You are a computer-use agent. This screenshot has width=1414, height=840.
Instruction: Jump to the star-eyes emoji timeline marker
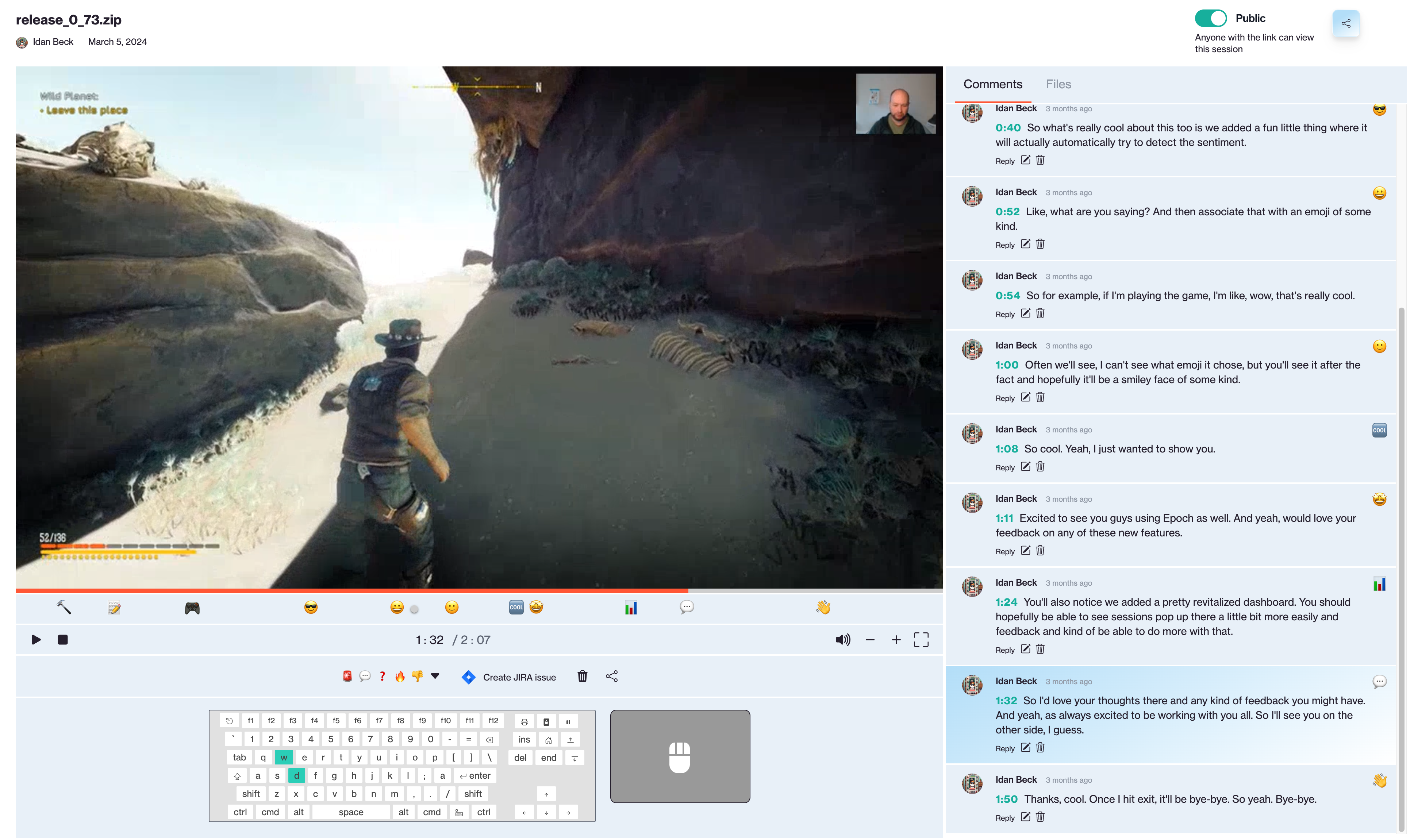click(535, 607)
